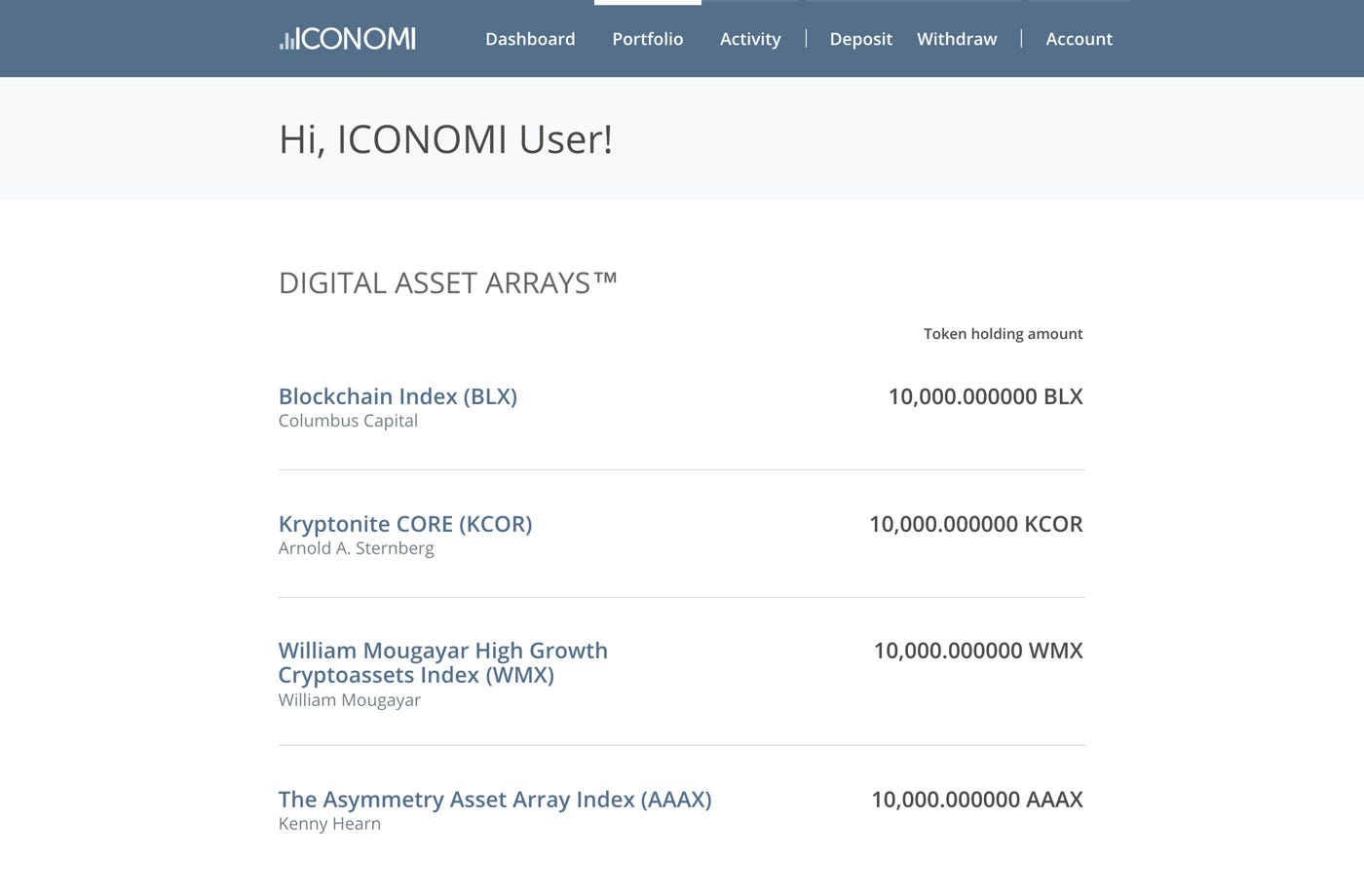
Task: Open the Kryptonite CORE (KCOR) link
Action: click(405, 524)
